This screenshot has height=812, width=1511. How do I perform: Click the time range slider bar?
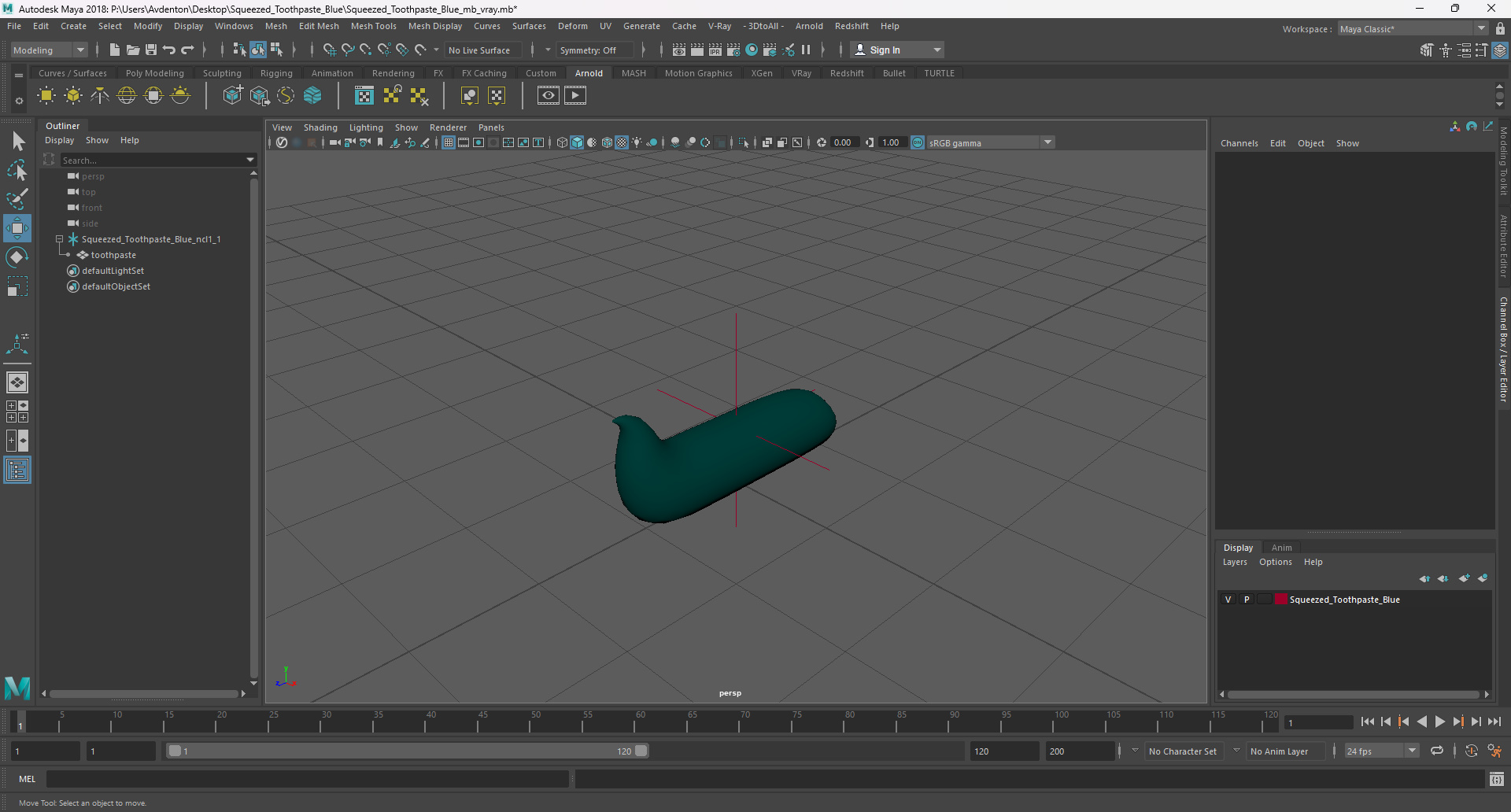(408, 751)
